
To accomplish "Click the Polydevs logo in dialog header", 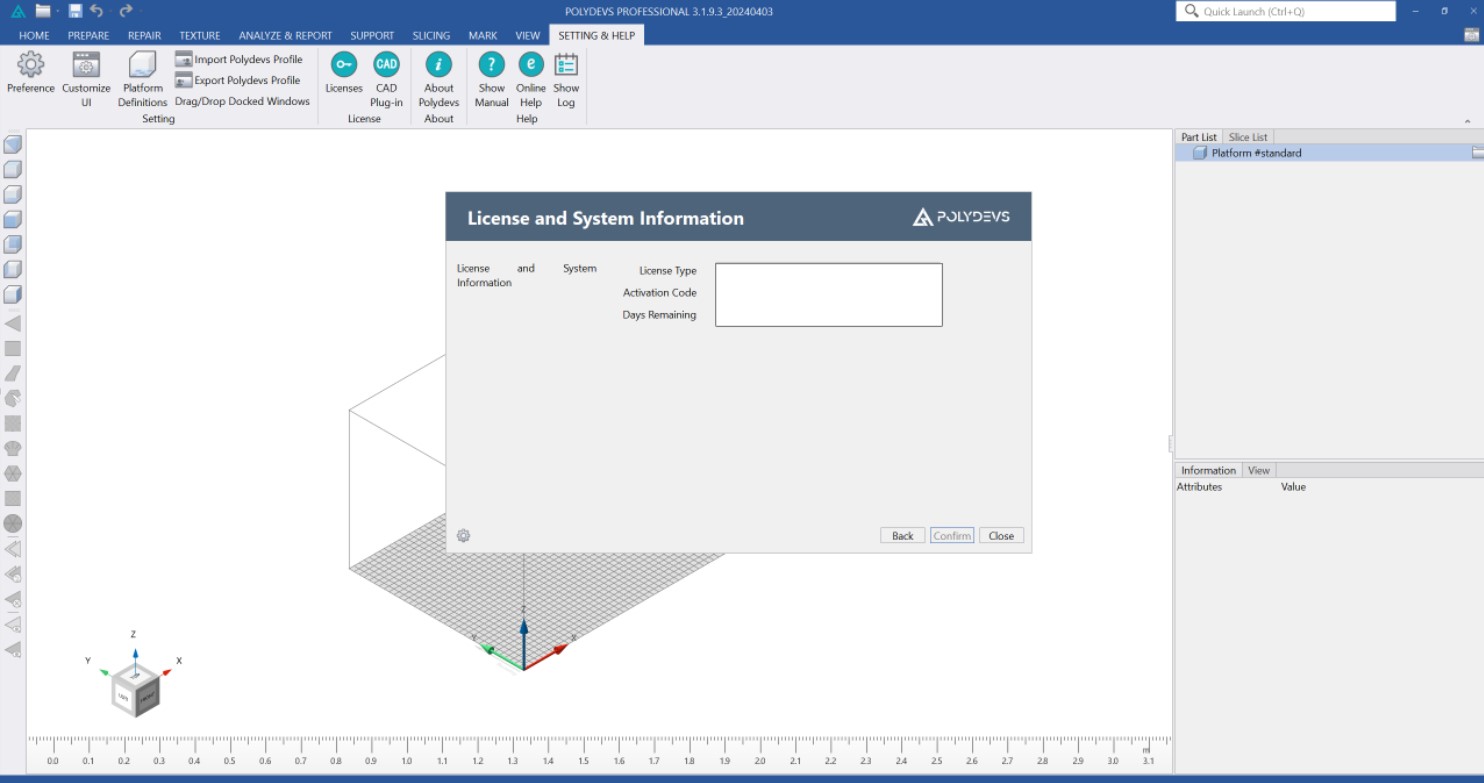I will pos(961,217).
